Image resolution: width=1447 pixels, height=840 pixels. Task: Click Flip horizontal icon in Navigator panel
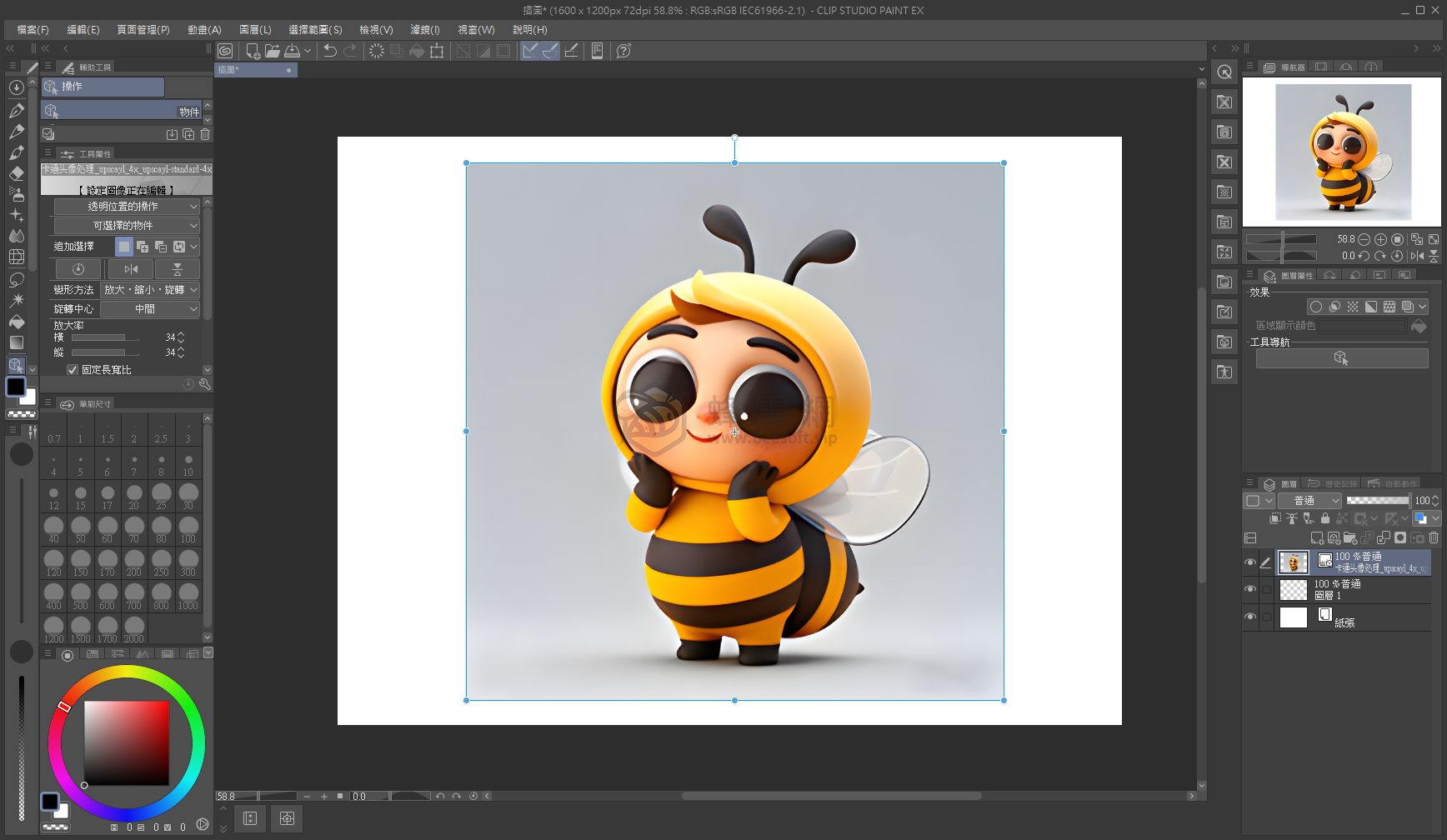1417,256
